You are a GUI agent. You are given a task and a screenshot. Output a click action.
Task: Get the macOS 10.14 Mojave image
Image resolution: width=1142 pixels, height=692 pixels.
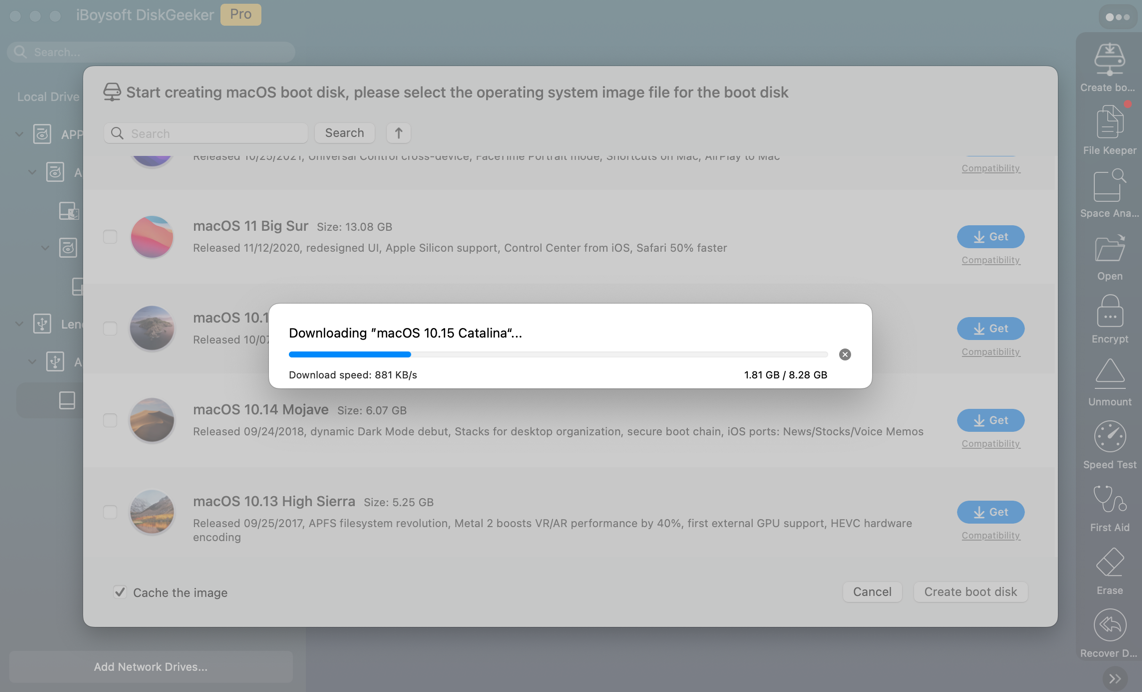[990, 420]
